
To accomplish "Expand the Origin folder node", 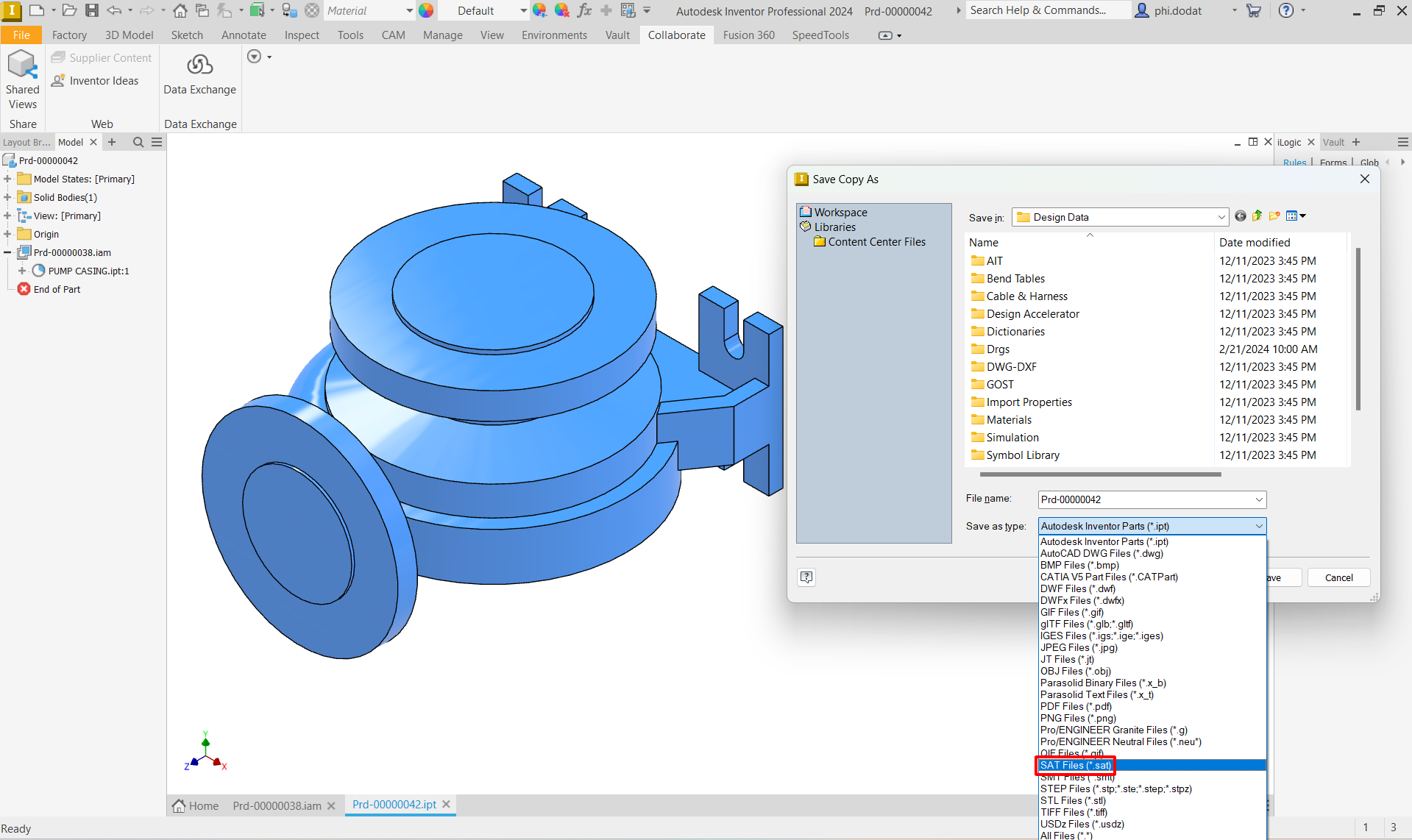I will pyautogui.click(x=7, y=234).
